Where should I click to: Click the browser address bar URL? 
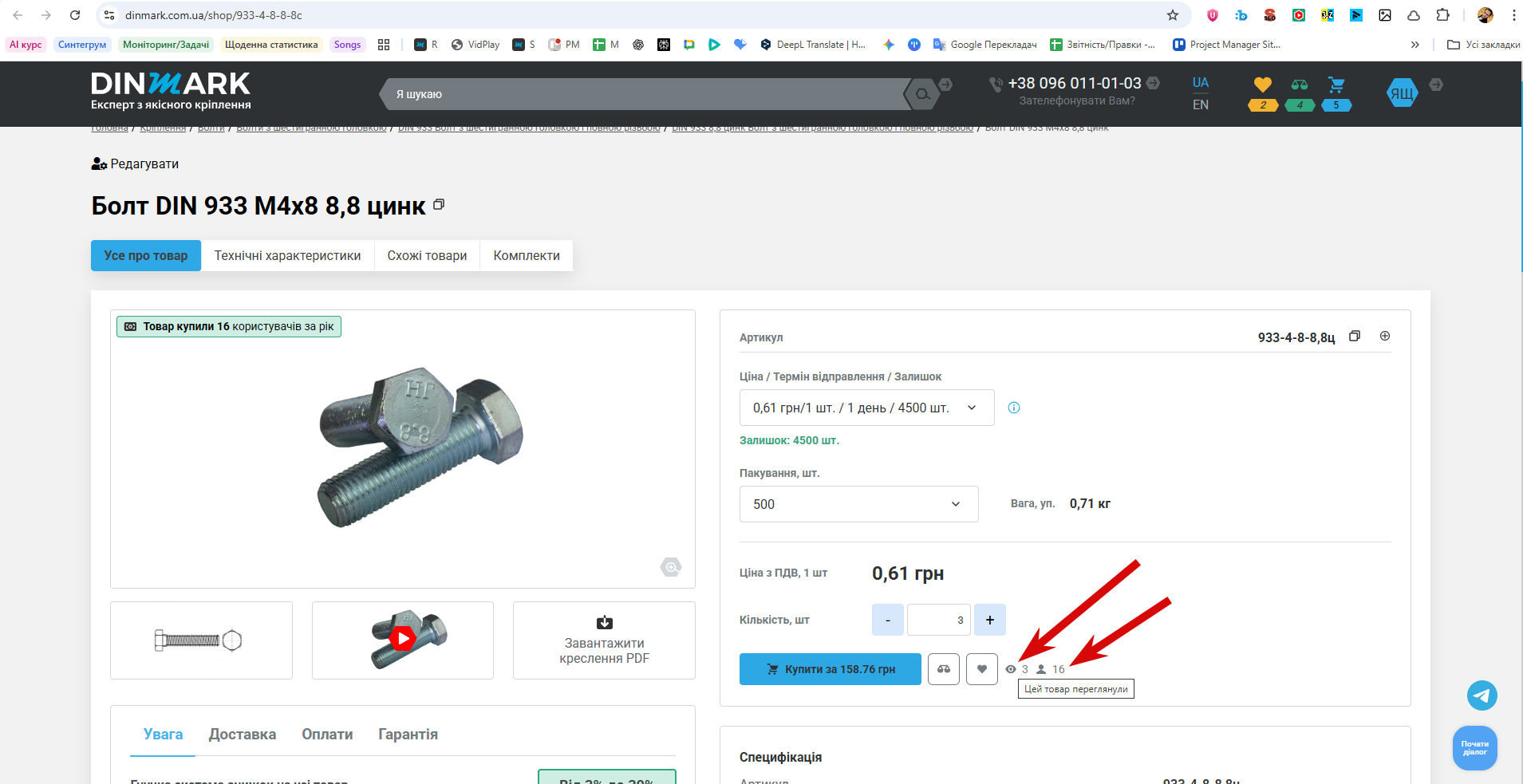click(x=214, y=15)
